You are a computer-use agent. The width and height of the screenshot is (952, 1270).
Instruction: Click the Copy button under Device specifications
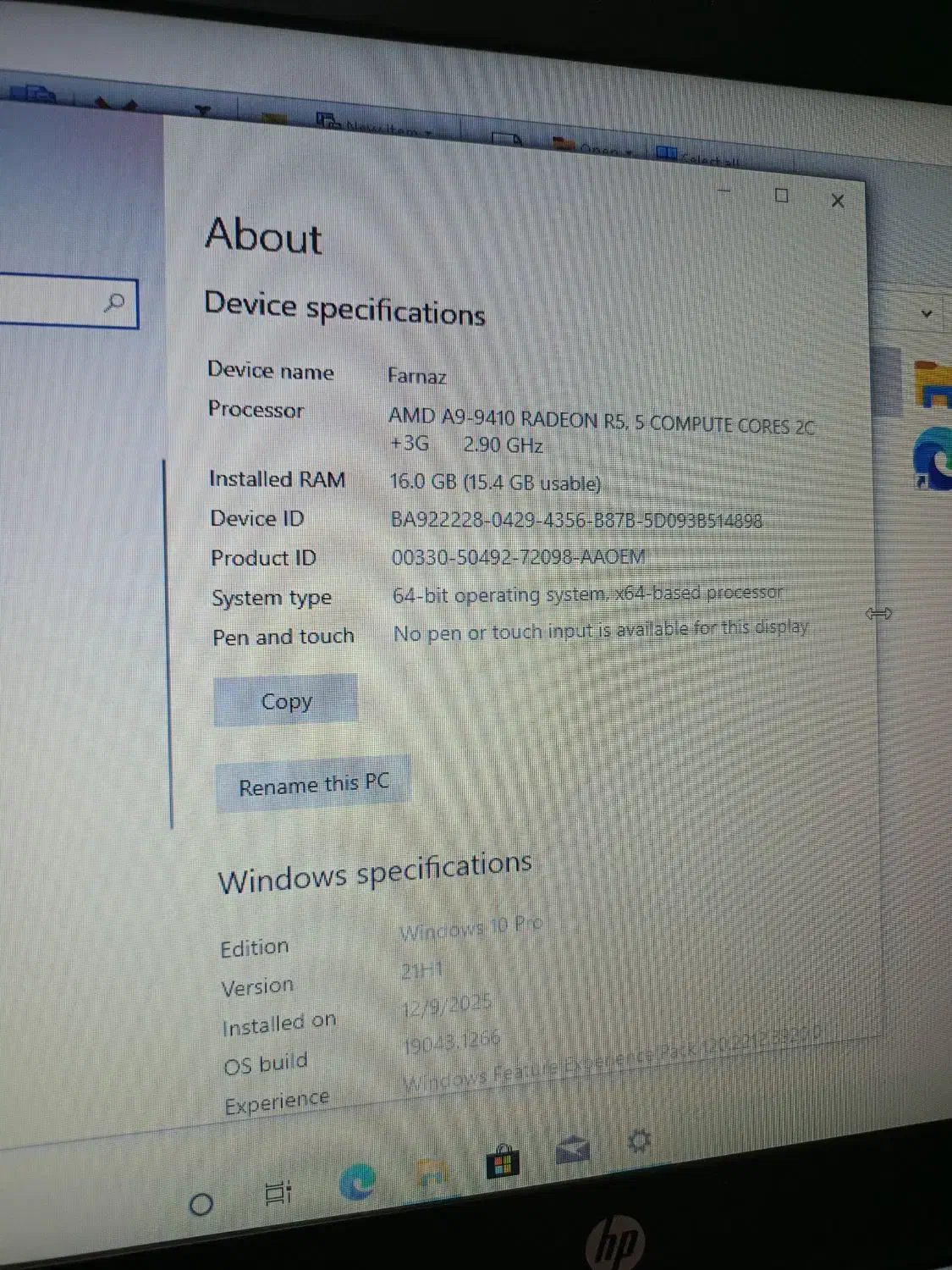(285, 701)
